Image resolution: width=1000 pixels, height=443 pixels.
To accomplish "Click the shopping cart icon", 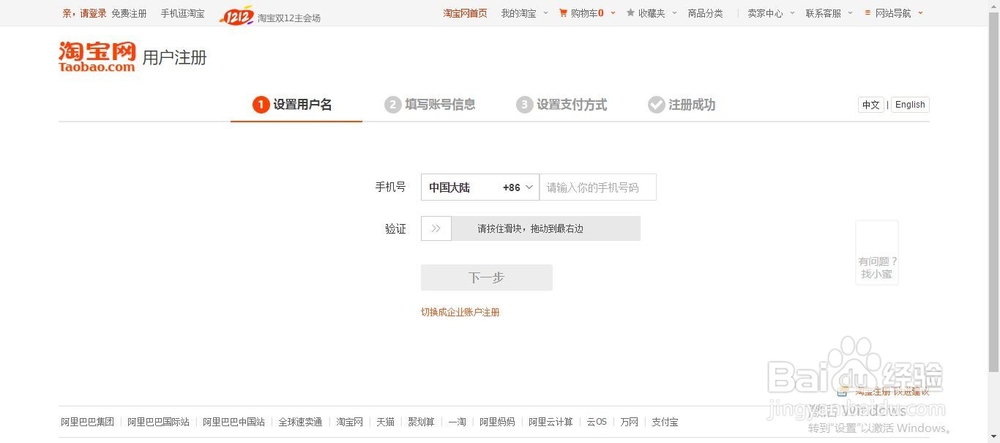I will (x=563, y=13).
